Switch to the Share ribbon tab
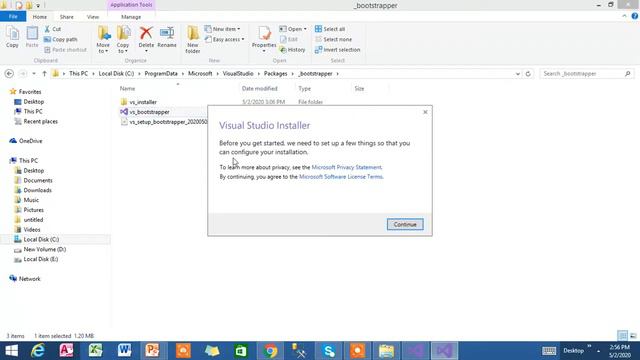 [67, 17]
